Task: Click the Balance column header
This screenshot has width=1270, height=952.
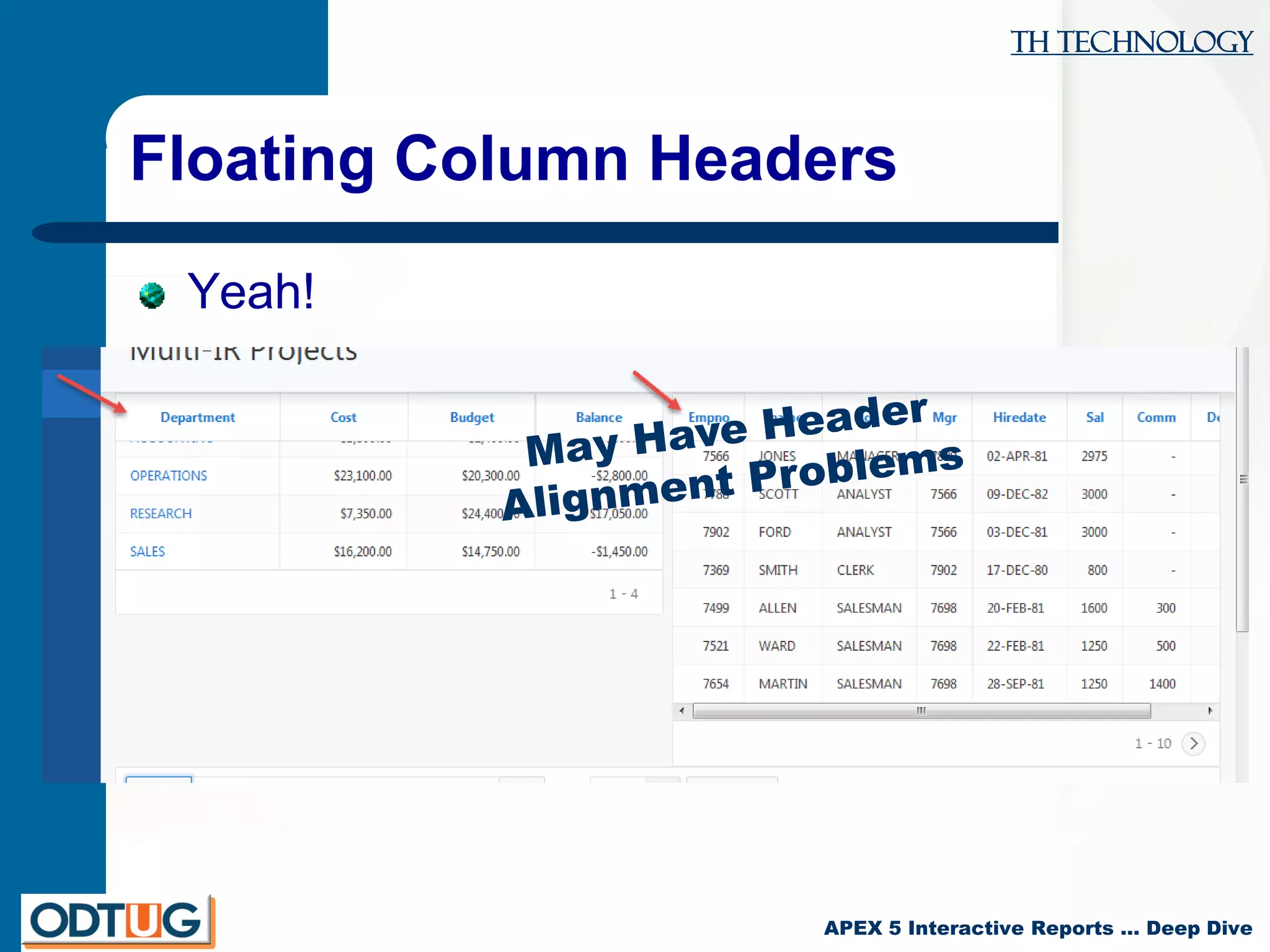Action: point(599,418)
